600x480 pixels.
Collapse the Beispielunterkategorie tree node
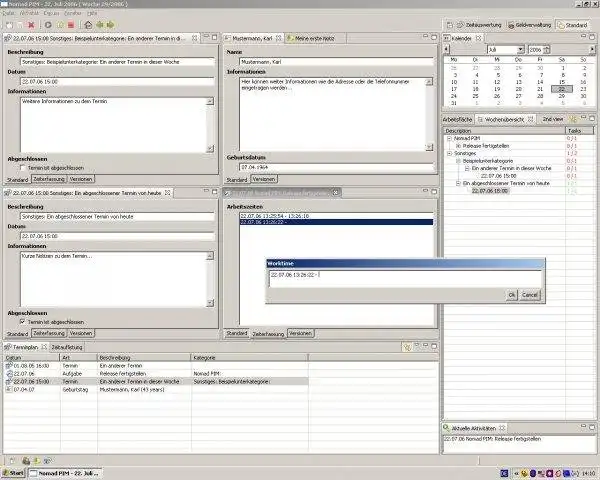(x=458, y=161)
